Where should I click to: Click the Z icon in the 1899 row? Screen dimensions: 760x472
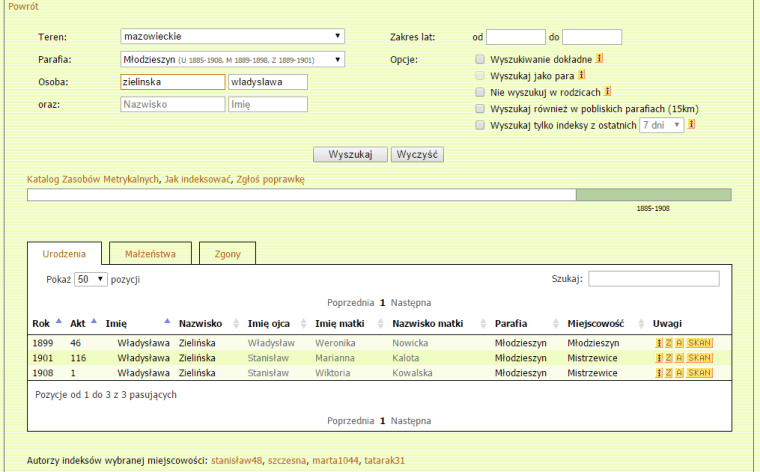coord(668,342)
